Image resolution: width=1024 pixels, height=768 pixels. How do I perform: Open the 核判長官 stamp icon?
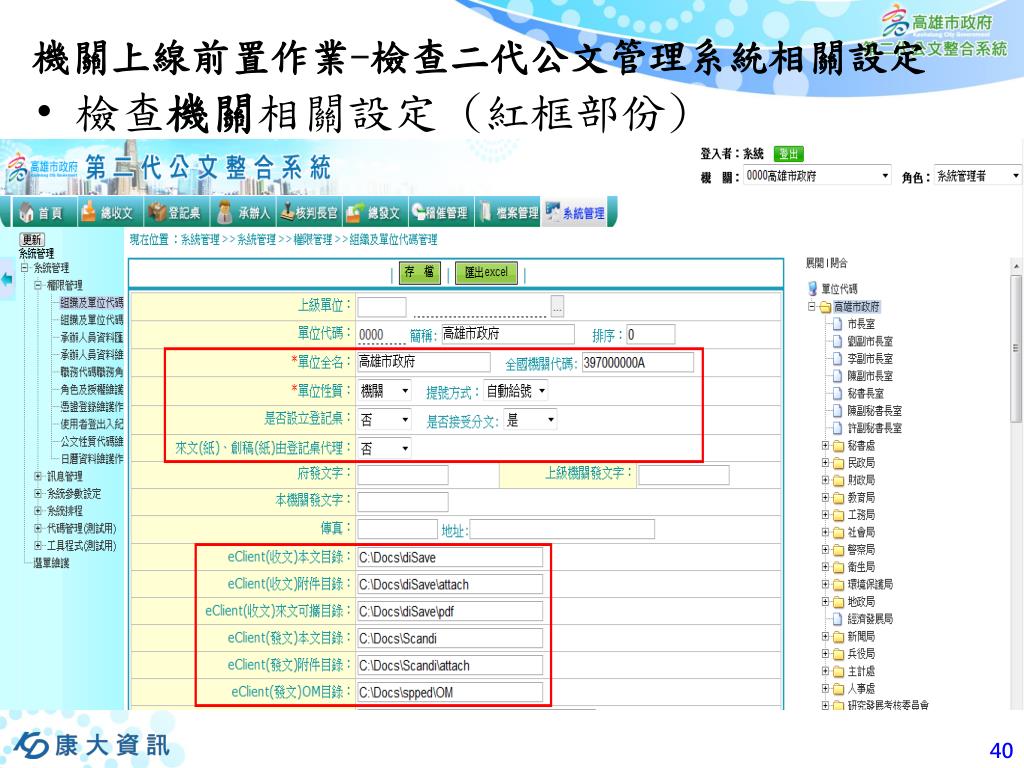[287, 212]
